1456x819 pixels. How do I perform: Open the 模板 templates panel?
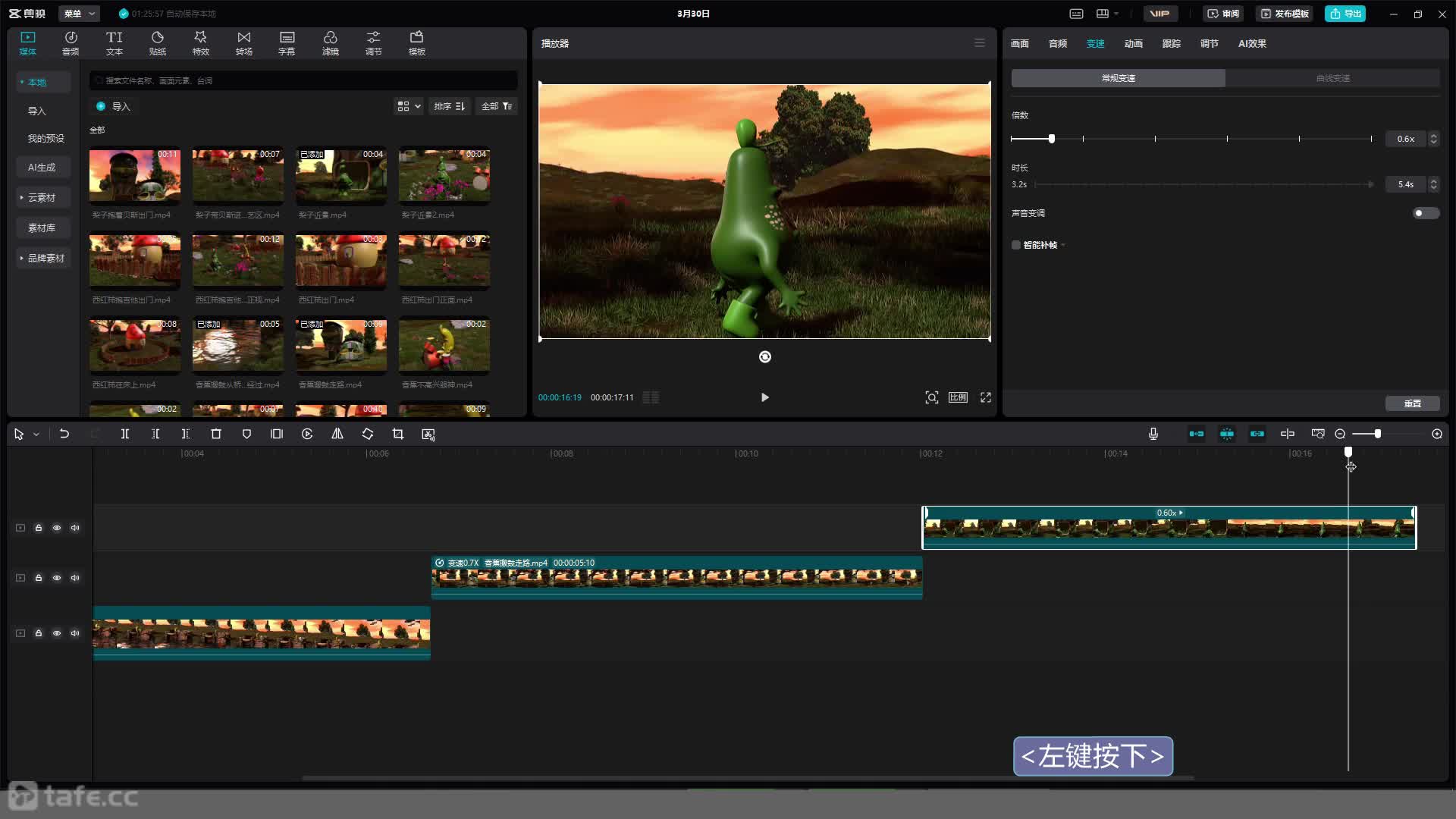pyautogui.click(x=417, y=43)
